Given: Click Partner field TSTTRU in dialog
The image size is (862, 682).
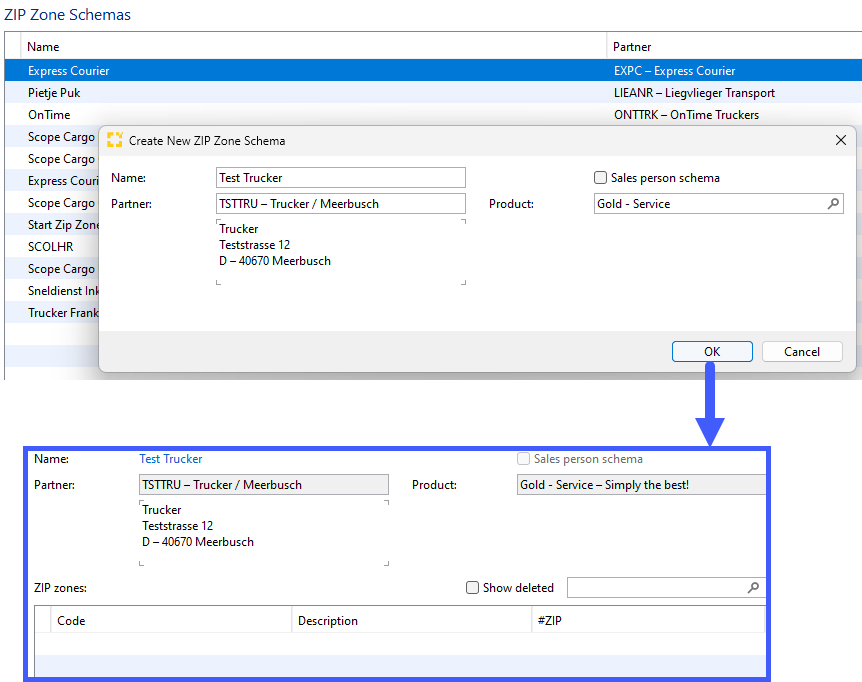Looking at the screenshot, I should pos(341,204).
